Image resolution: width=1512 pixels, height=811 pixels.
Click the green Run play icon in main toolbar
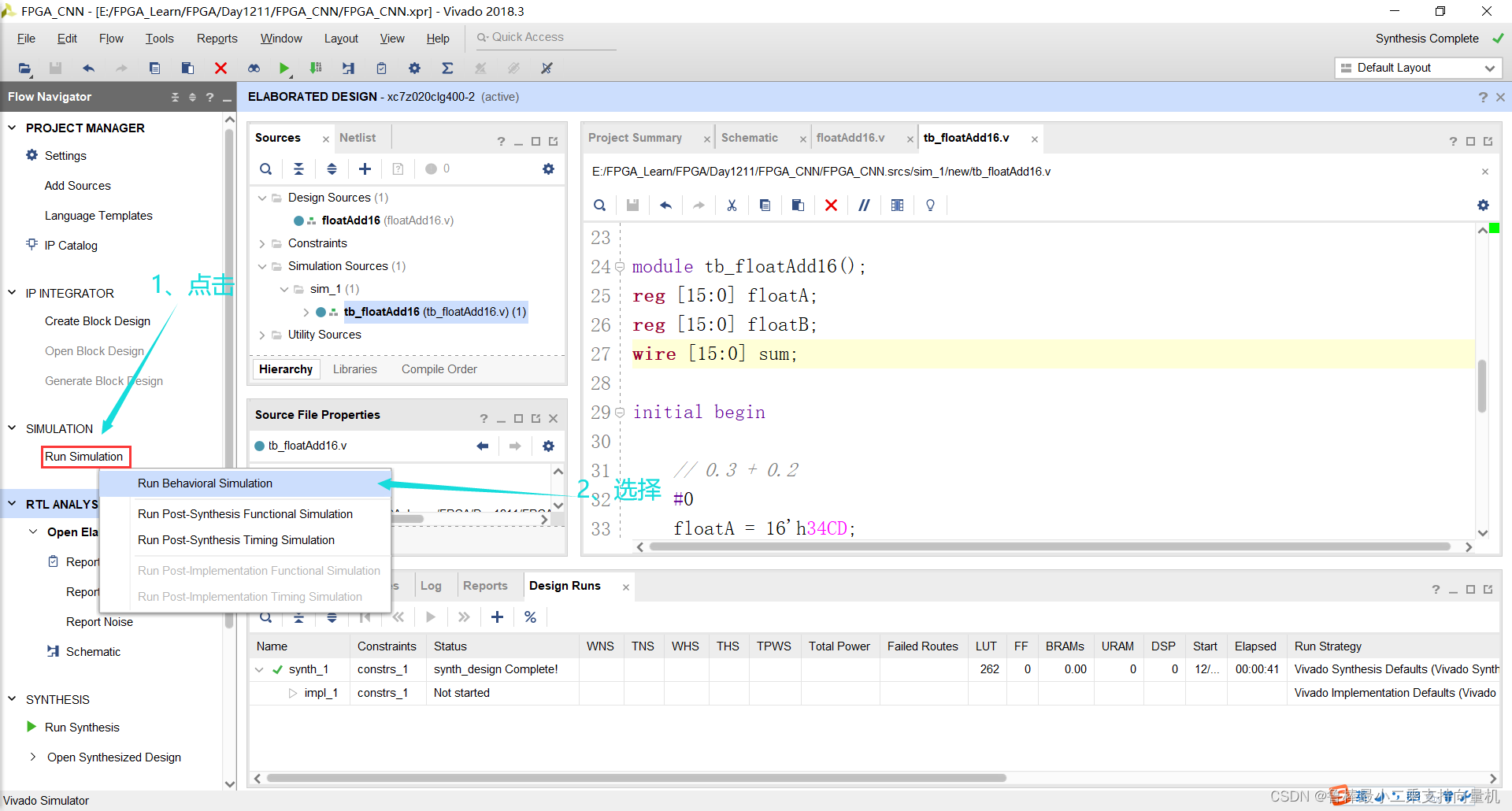[284, 69]
